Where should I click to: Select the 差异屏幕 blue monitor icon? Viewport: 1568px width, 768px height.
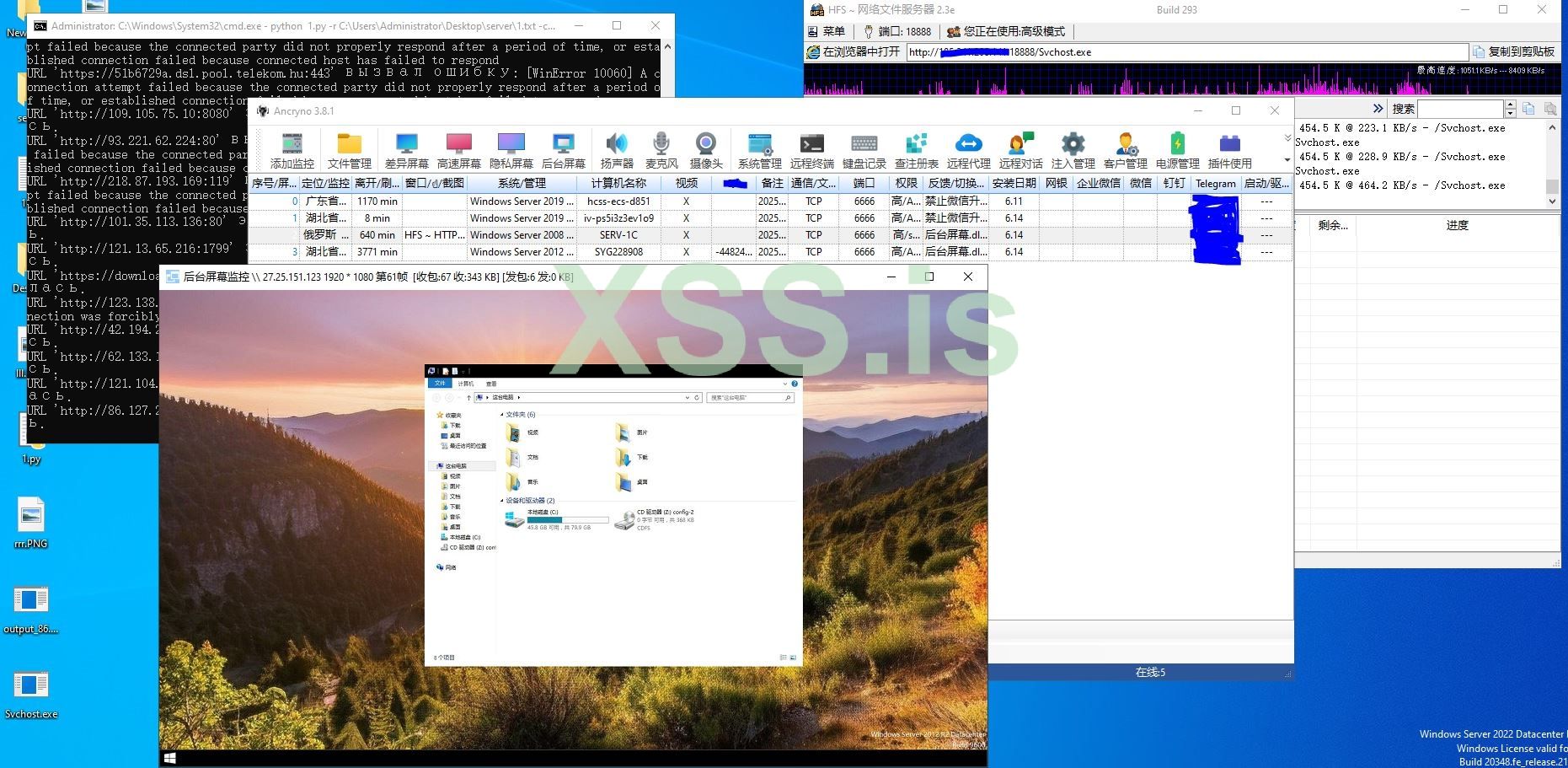tap(407, 150)
